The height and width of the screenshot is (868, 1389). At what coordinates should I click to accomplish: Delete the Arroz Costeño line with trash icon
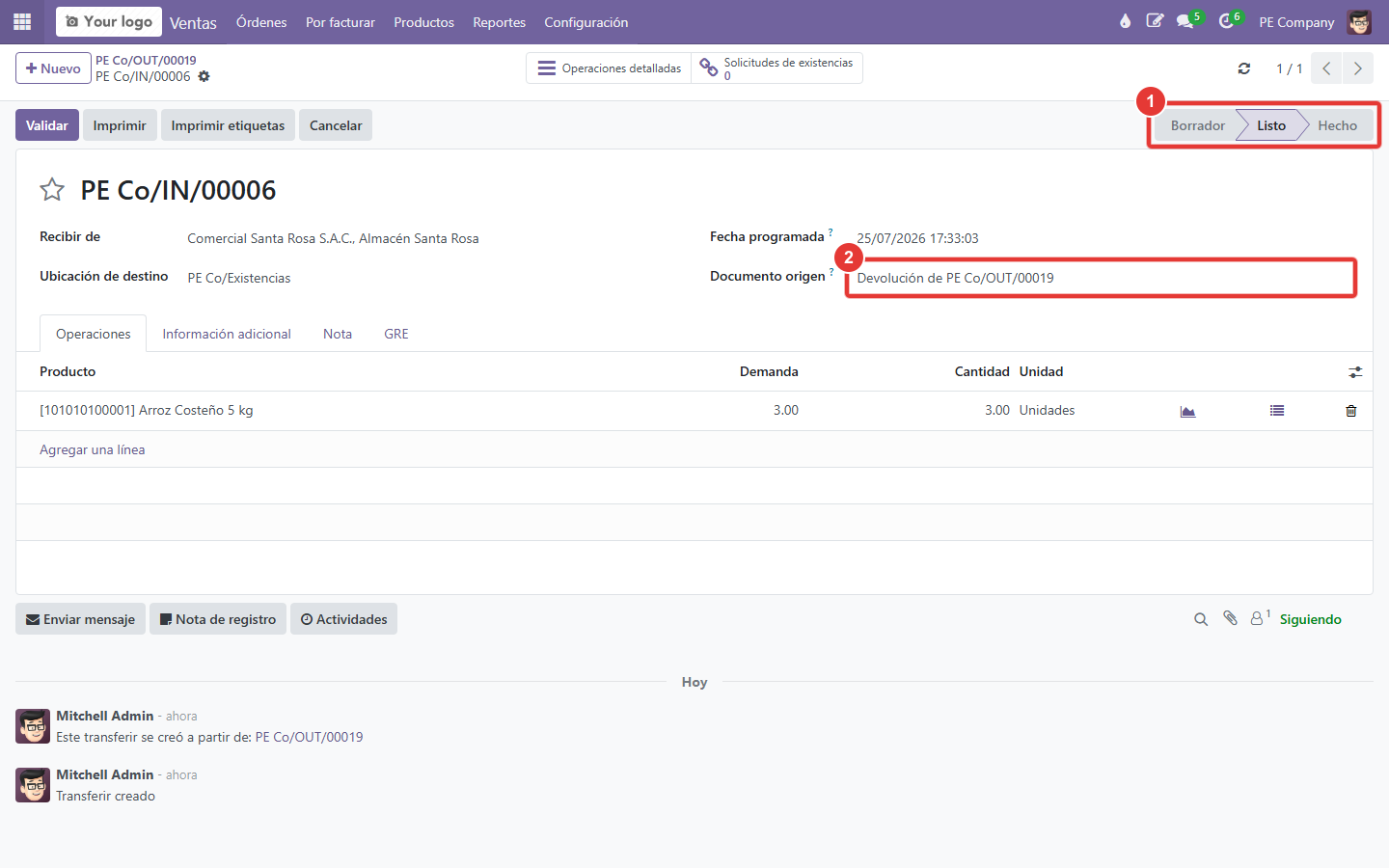[1351, 411]
